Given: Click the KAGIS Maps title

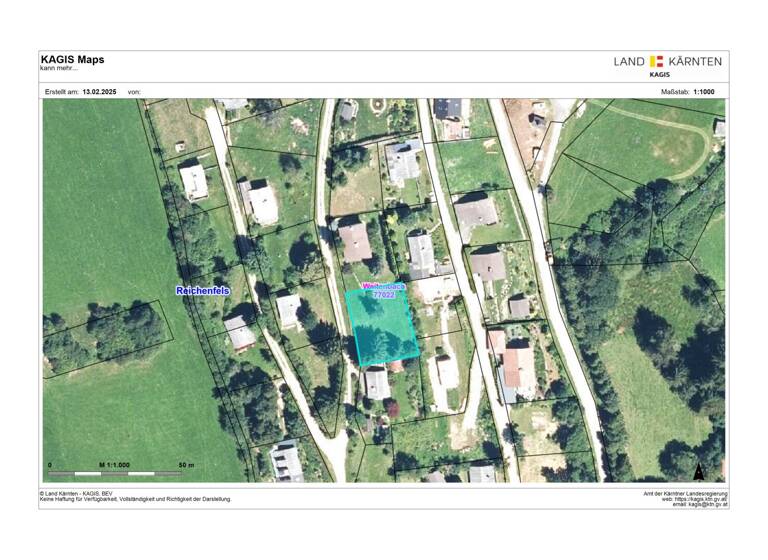Looking at the screenshot, I should [72, 60].
